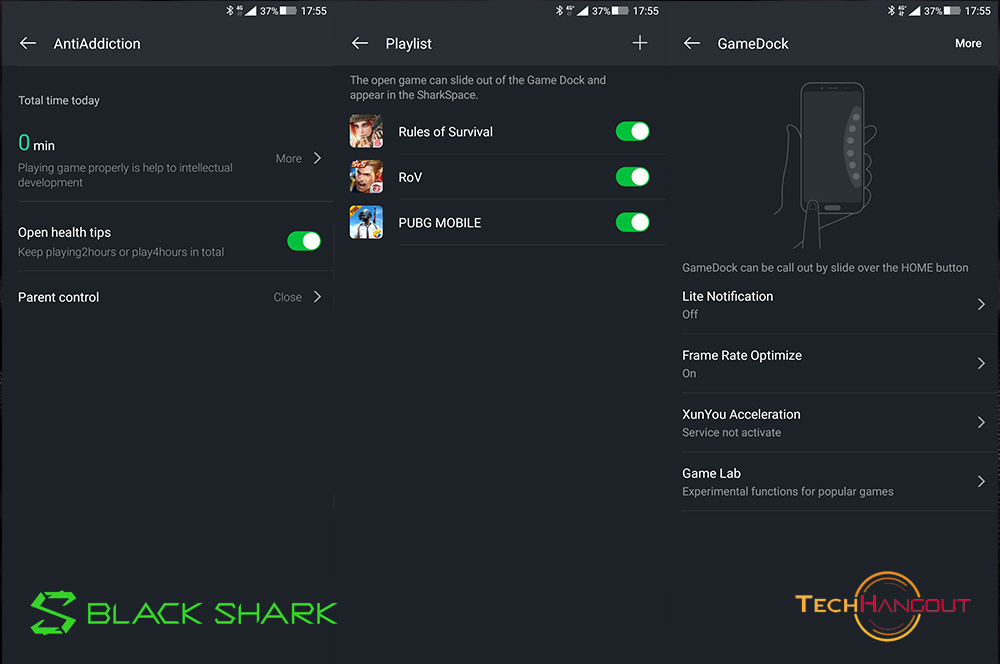Expand total time More chevron
This screenshot has width=1000, height=664.
point(318,158)
